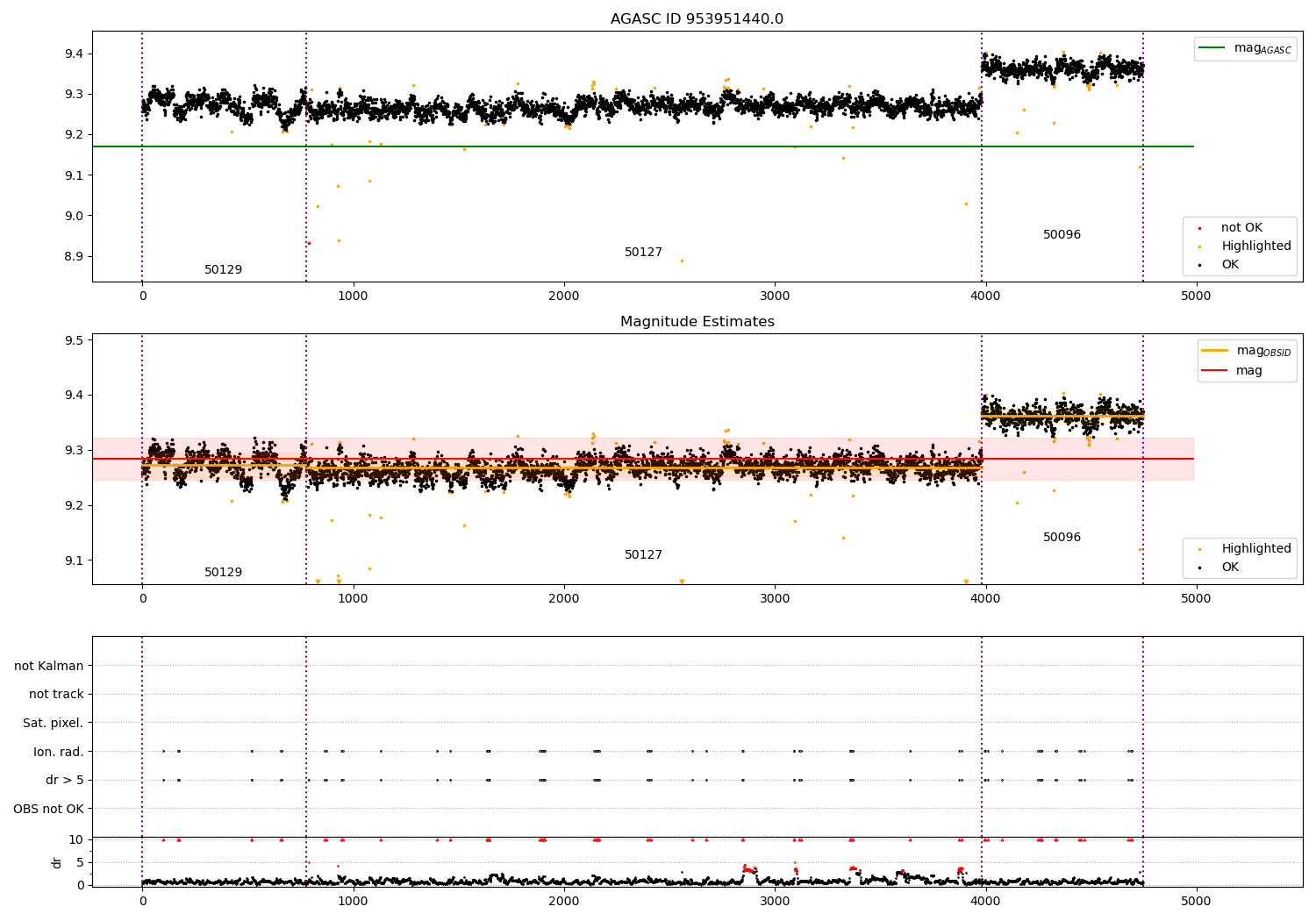Click the 3000 x-tick under bottom plot
This screenshot has height=921, width=1316.
point(775,902)
